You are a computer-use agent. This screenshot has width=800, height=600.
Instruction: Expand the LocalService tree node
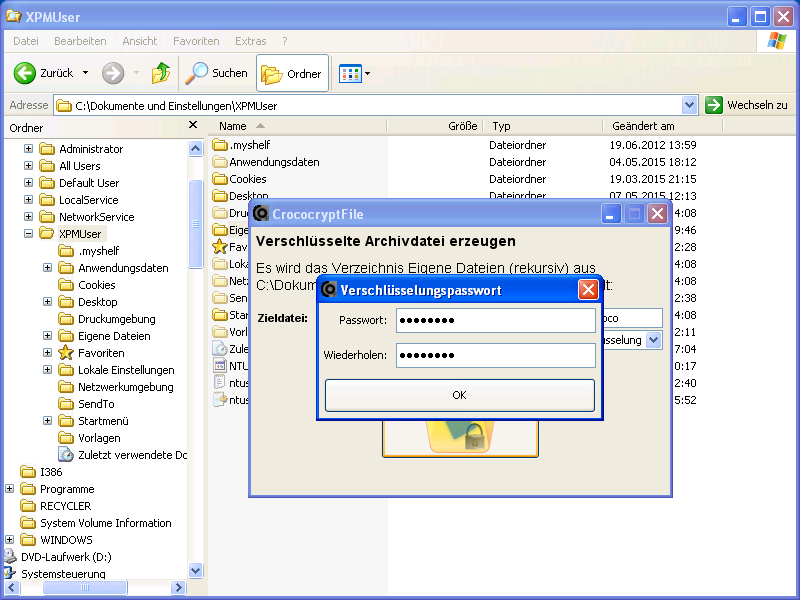29,199
